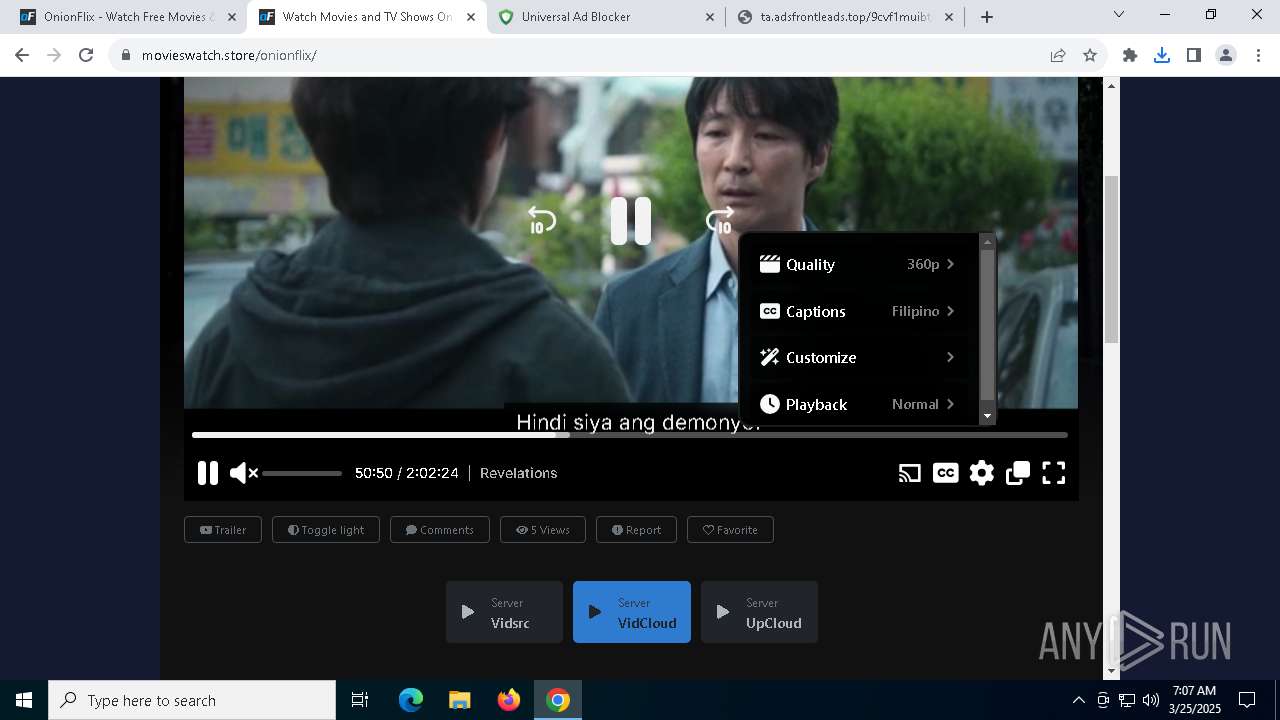Open Chrome profile avatar

click(x=1226, y=55)
